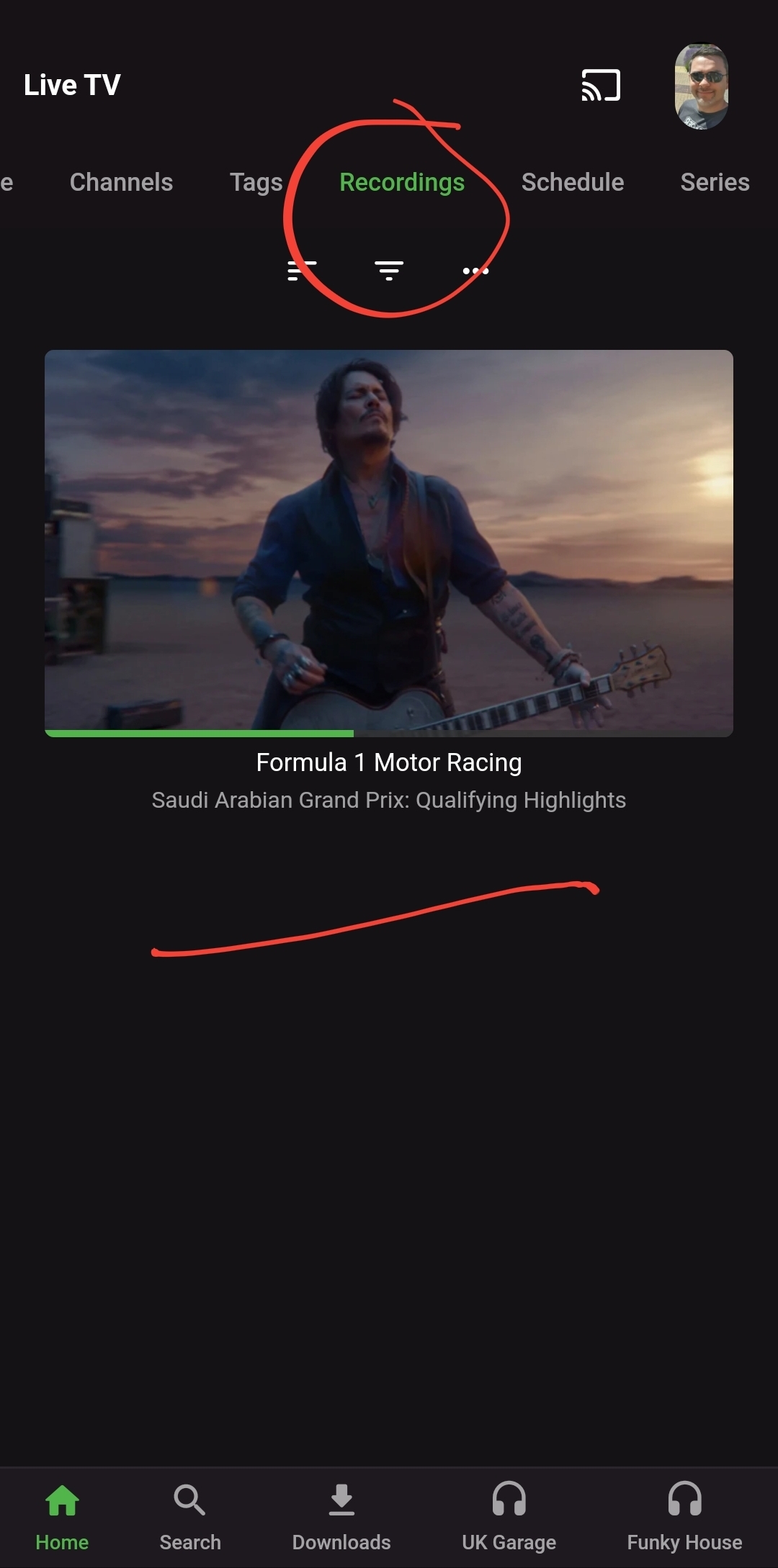Screen dimensions: 778x1568
Task: Open the Formula 1 Motor Racing title
Action: [389, 762]
